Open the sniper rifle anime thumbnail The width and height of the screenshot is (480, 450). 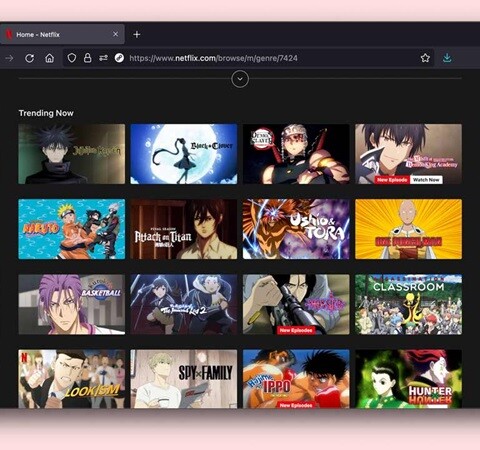tap(296, 304)
